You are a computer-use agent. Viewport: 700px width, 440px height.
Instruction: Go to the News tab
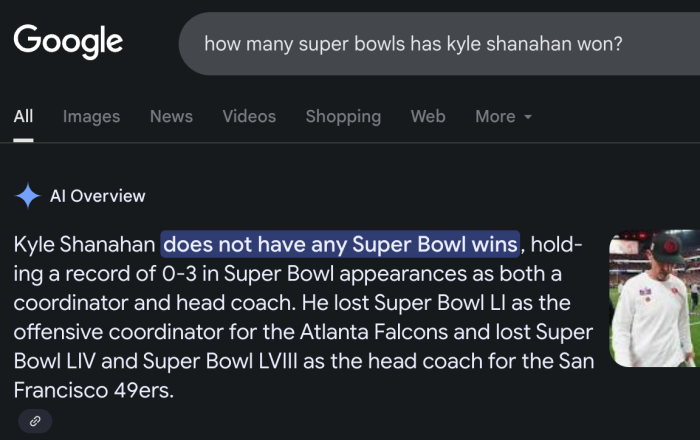point(171,116)
